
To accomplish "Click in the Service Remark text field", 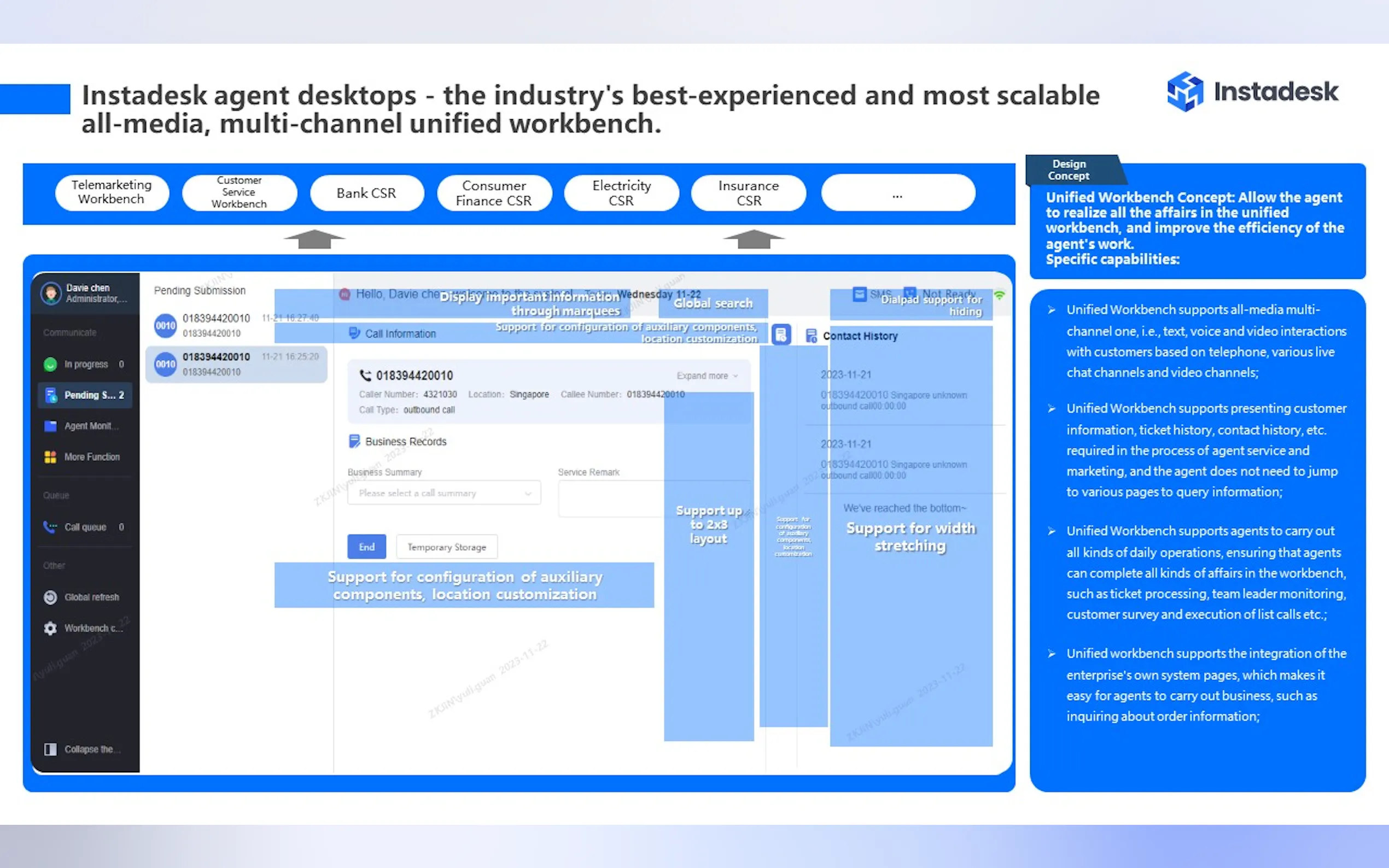I will (x=655, y=499).
